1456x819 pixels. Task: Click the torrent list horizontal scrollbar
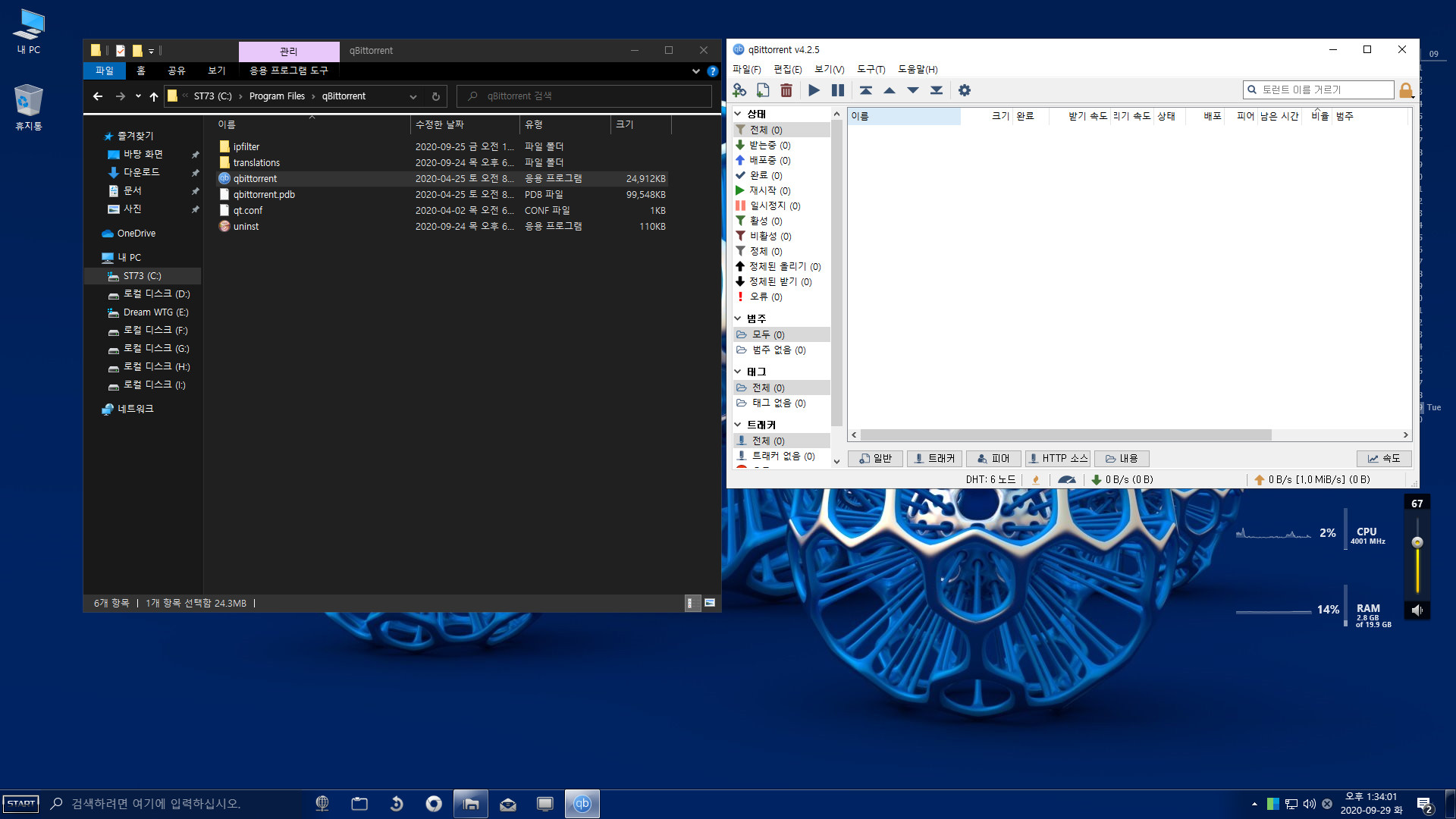1065,435
